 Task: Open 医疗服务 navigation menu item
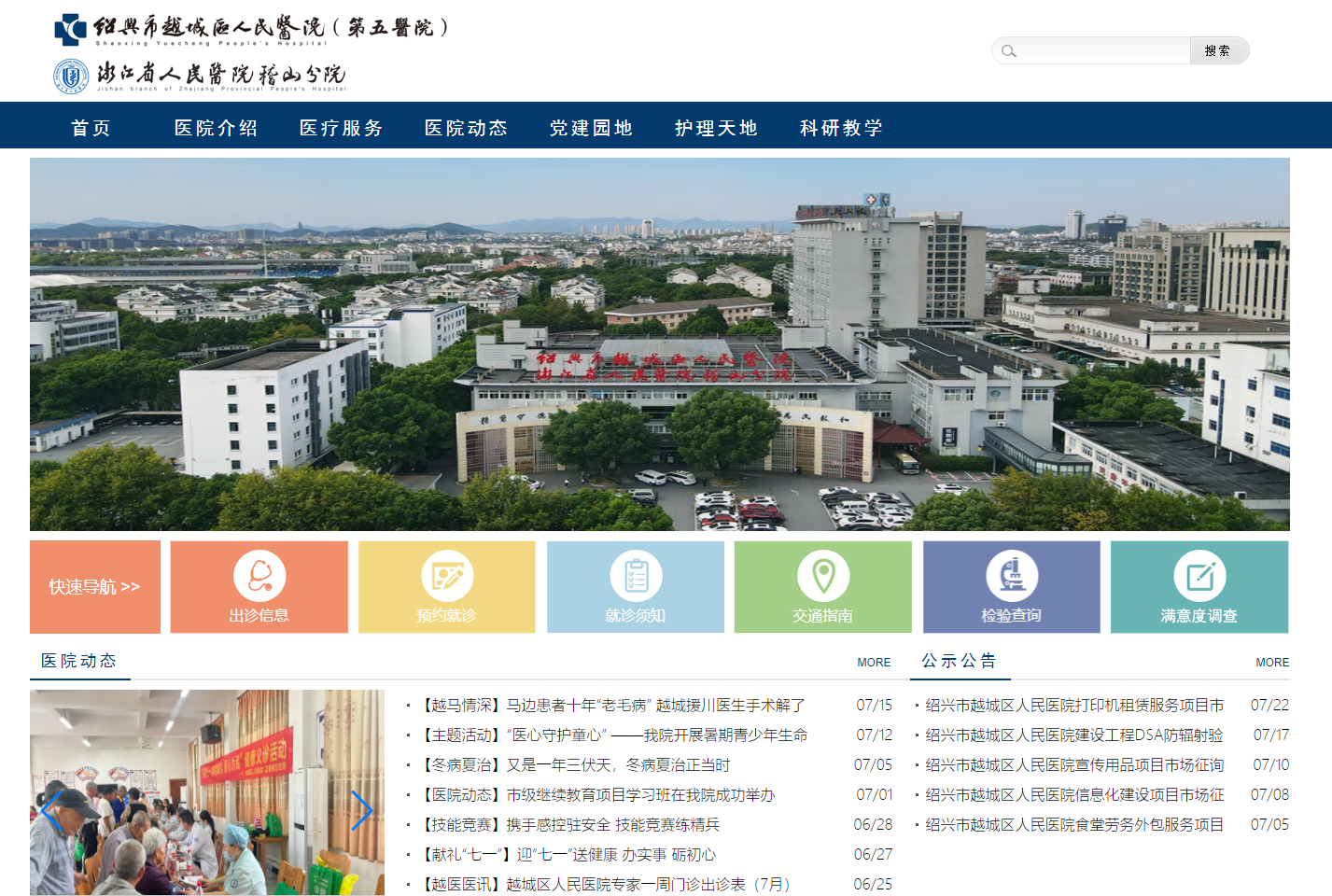[x=342, y=128]
